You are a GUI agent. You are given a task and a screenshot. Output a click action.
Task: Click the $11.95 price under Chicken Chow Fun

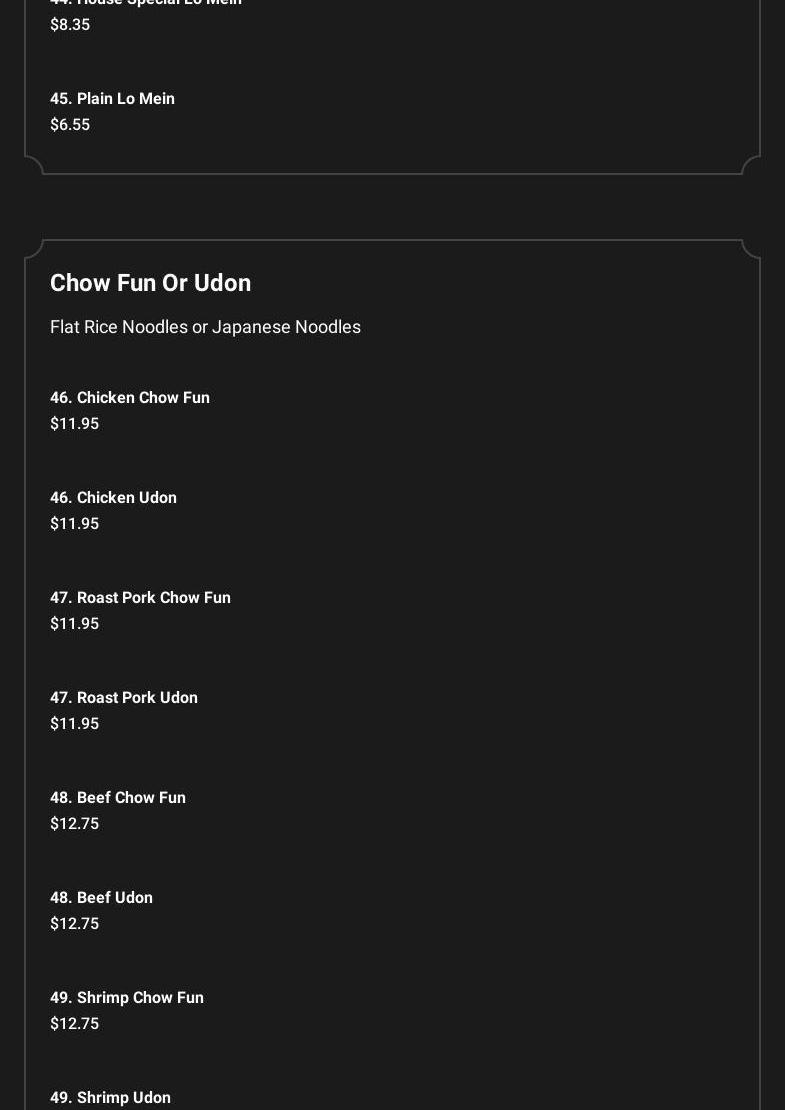(x=74, y=423)
